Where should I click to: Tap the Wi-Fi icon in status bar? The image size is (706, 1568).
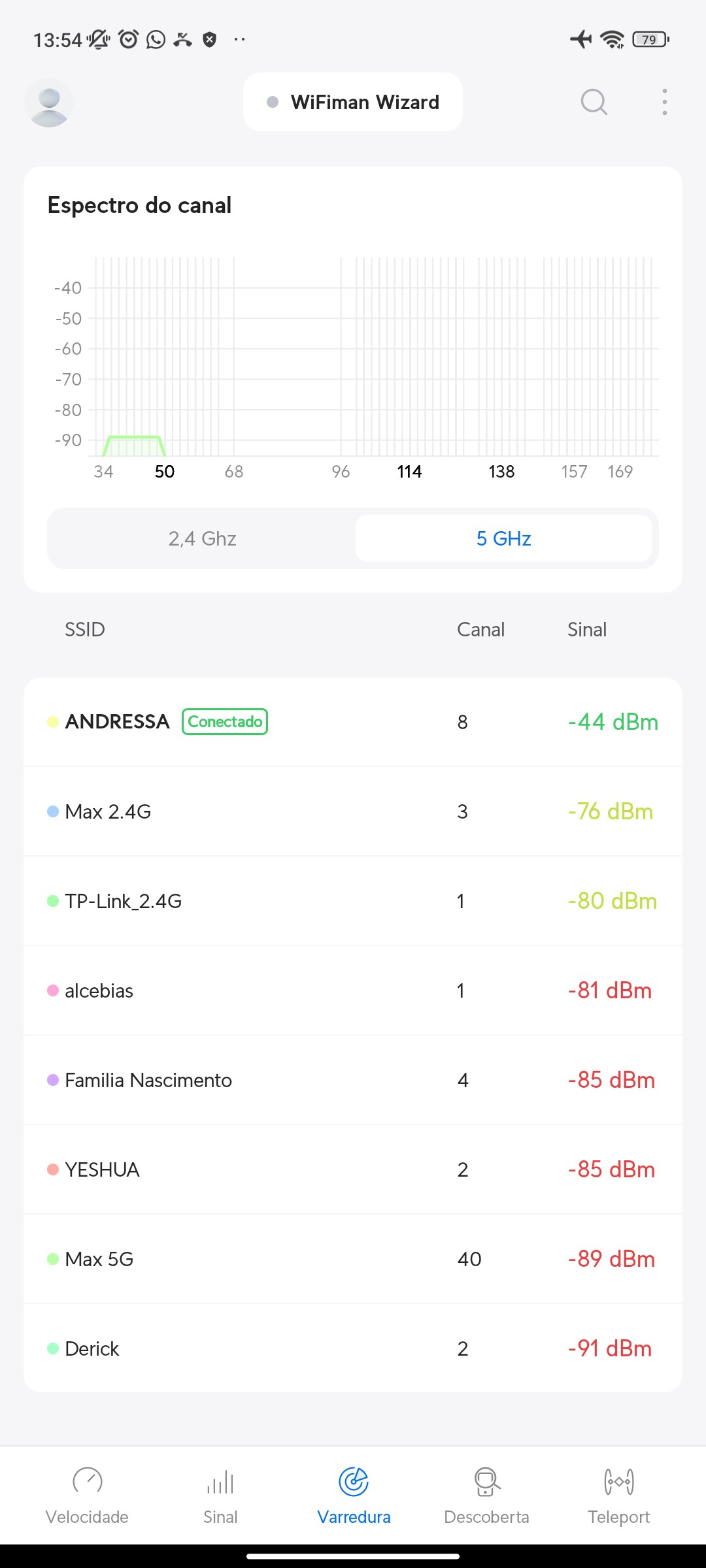point(613,40)
